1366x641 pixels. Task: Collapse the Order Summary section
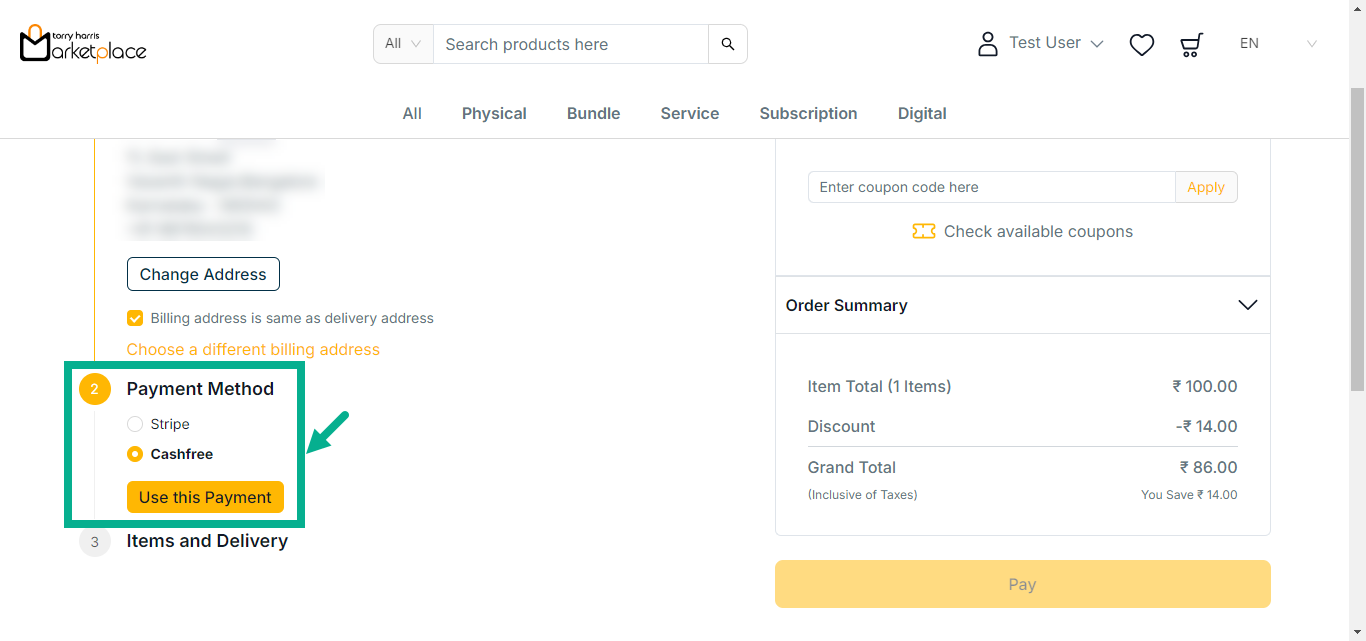1247,305
